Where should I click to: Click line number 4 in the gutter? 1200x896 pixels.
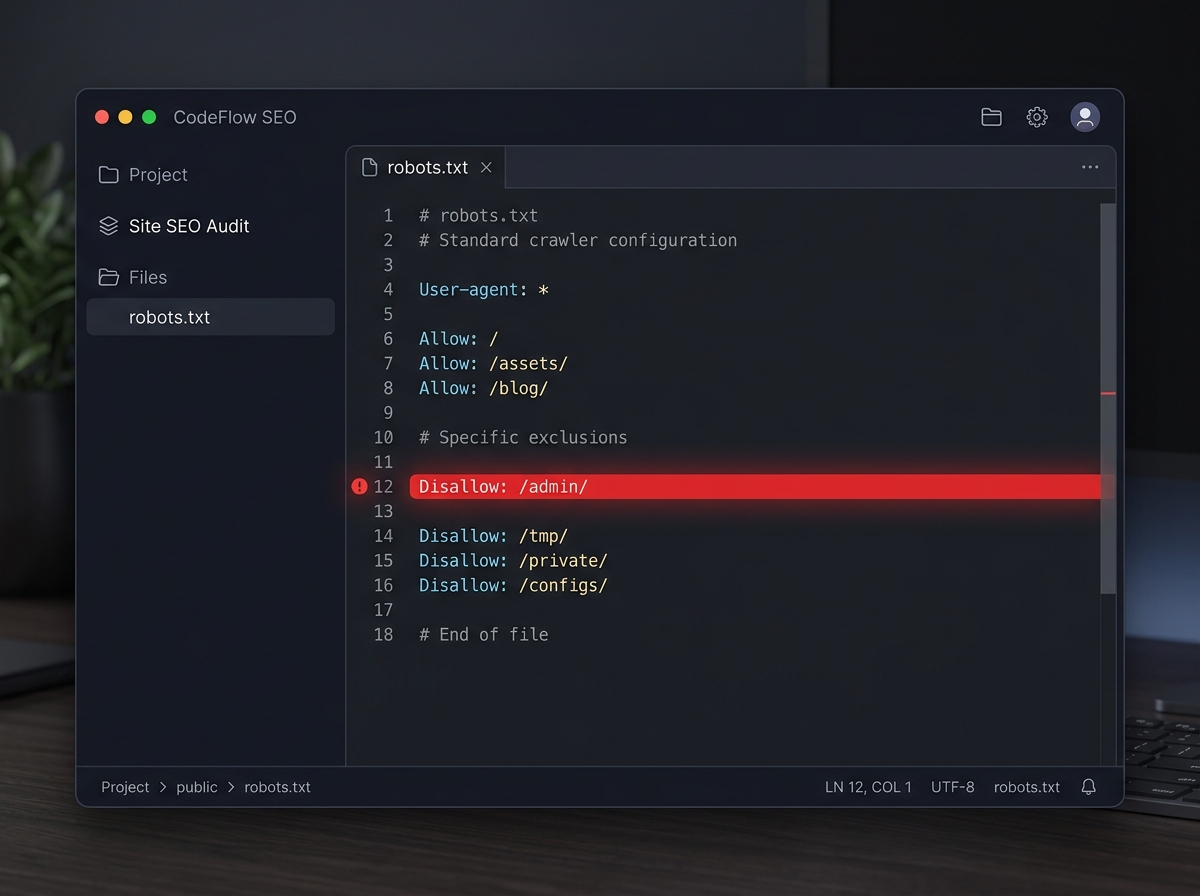[x=388, y=290]
